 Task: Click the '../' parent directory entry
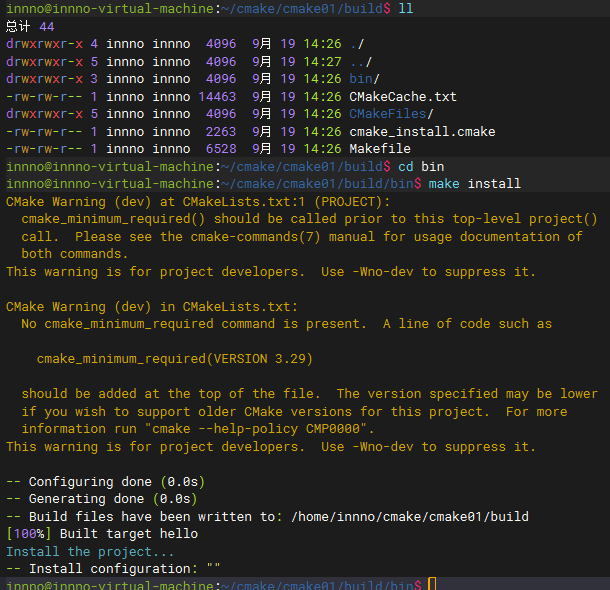coord(361,61)
